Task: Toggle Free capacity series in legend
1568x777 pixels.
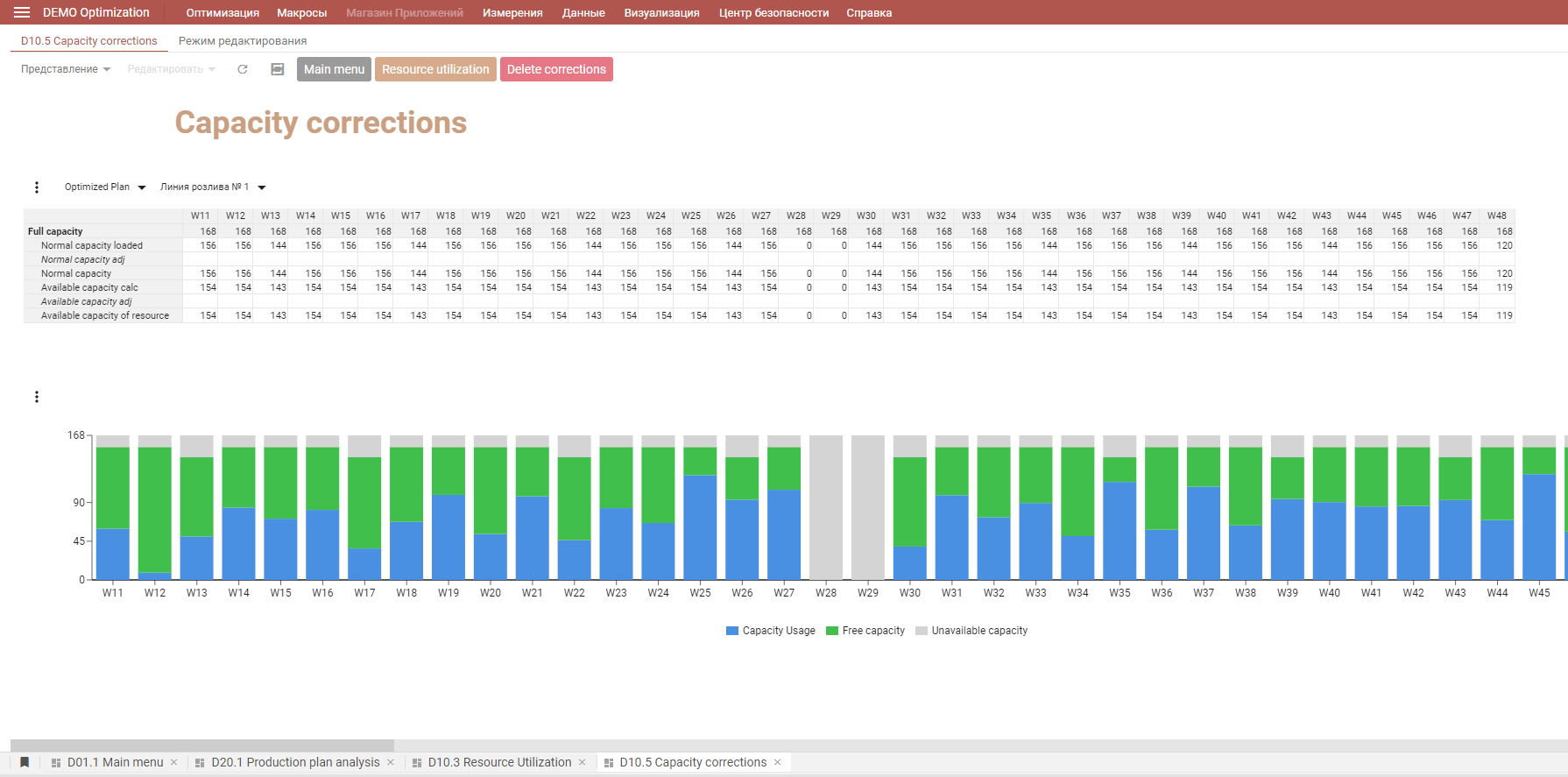Action: click(865, 631)
